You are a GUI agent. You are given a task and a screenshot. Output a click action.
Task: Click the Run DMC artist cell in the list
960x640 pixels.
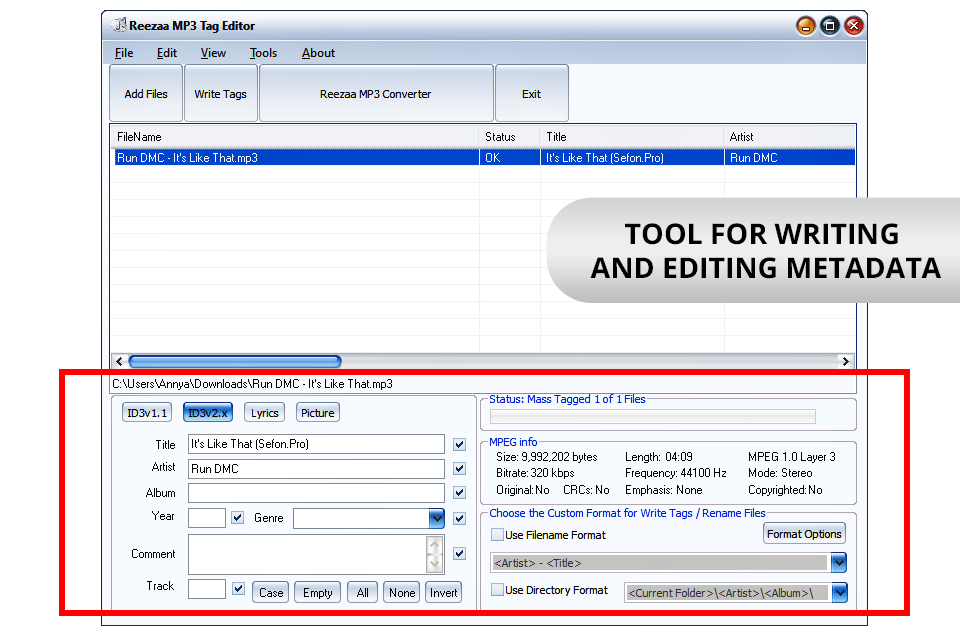coord(790,157)
